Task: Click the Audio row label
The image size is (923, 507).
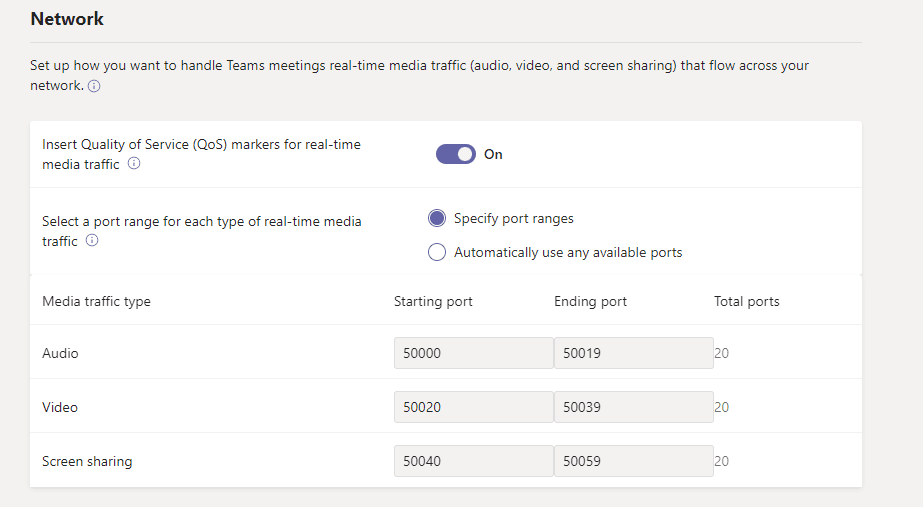Action: [x=60, y=353]
